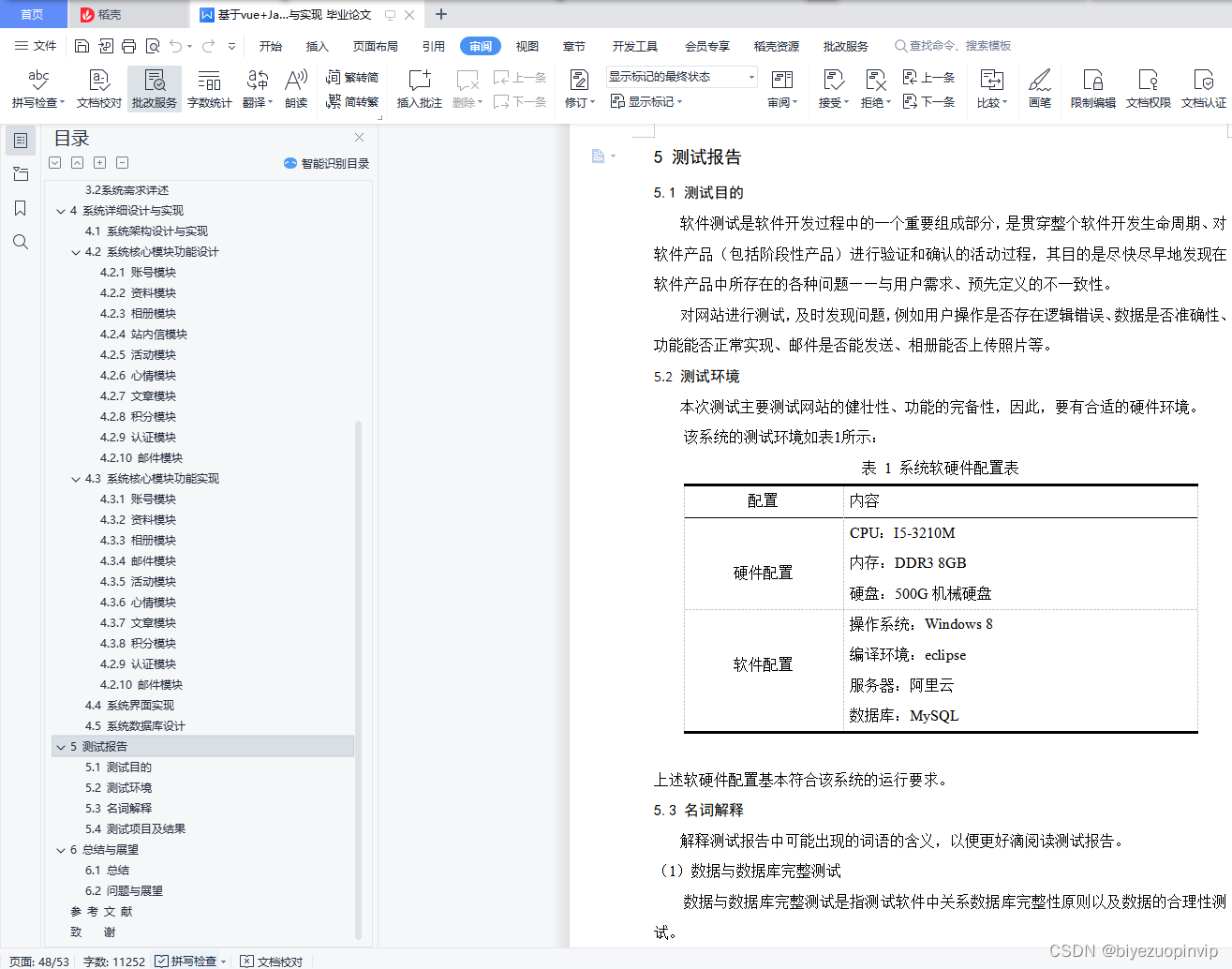Screen dimensions: 1232x969
Task: Go to 下一条 next change beside 拒绝
Action: pyautogui.click(x=928, y=101)
